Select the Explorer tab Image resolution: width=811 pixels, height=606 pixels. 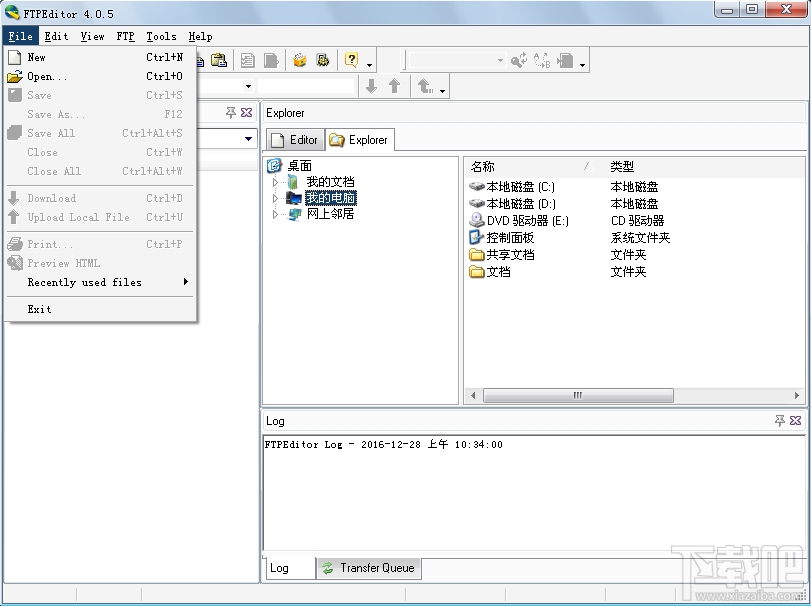click(x=359, y=140)
